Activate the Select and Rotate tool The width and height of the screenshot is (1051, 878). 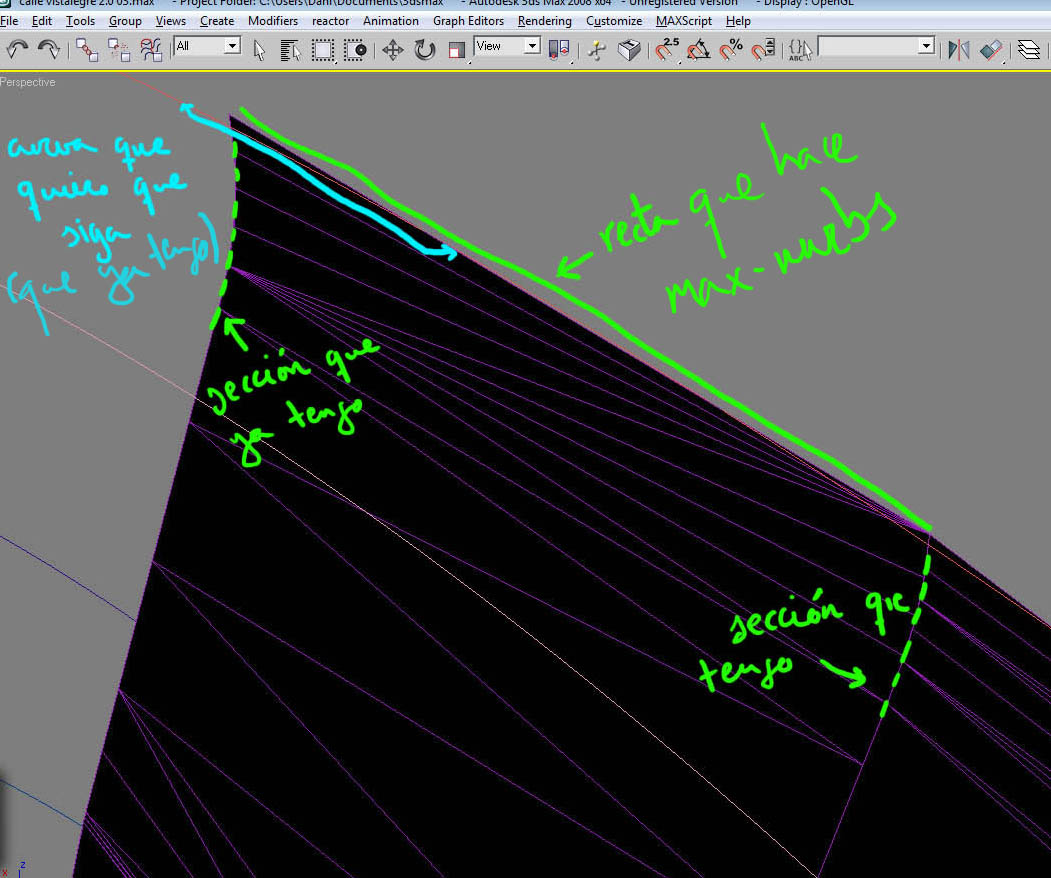coord(425,50)
